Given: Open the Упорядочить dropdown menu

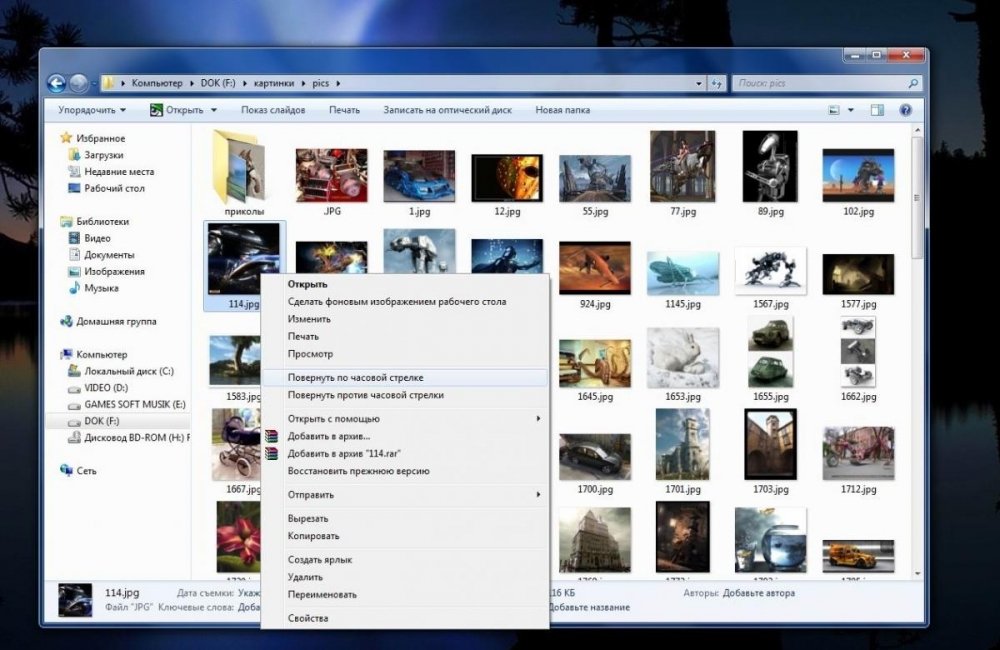Looking at the screenshot, I should coord(92,110).
